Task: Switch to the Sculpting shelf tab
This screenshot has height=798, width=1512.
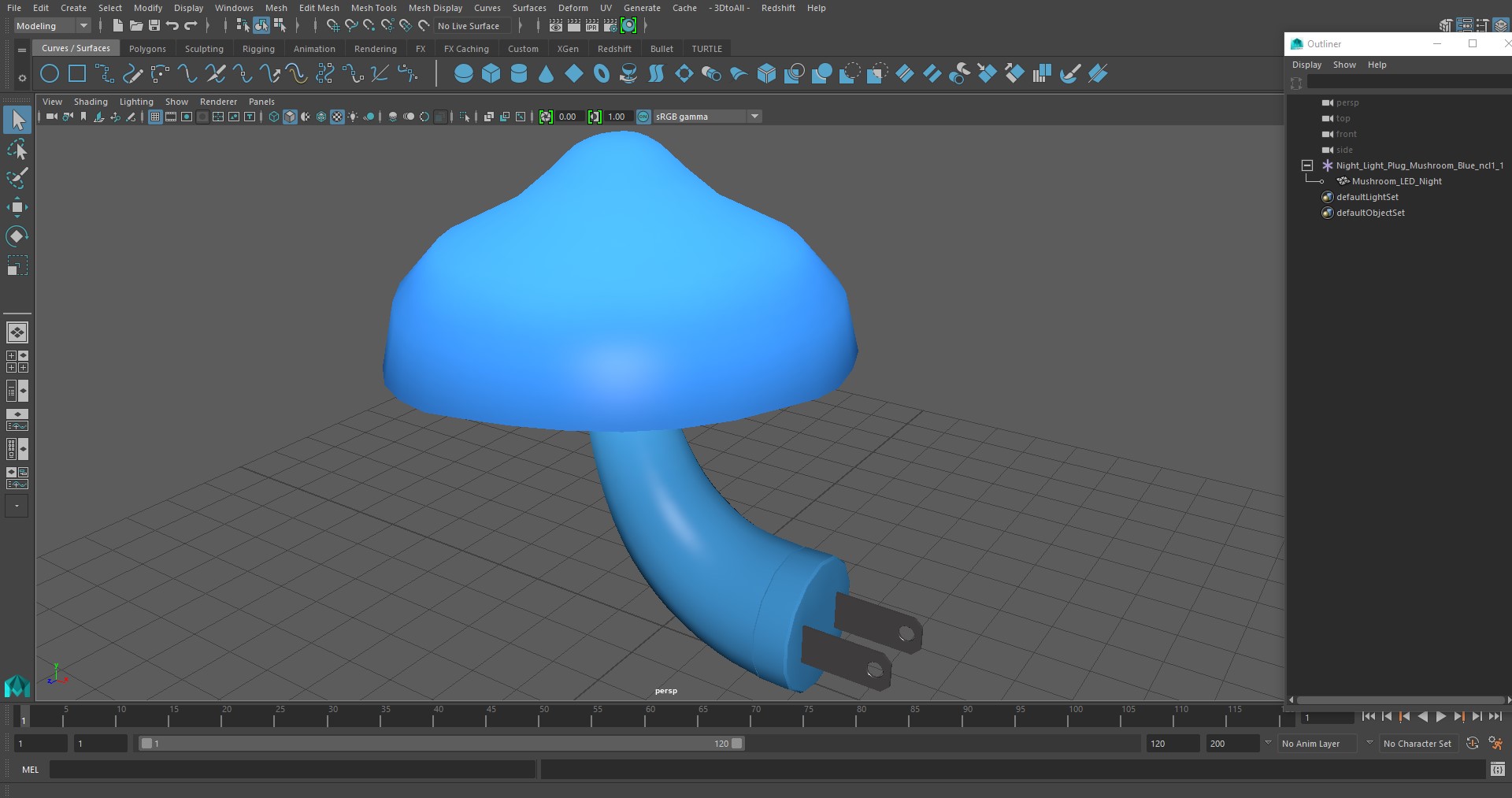Action: [204, 49]
